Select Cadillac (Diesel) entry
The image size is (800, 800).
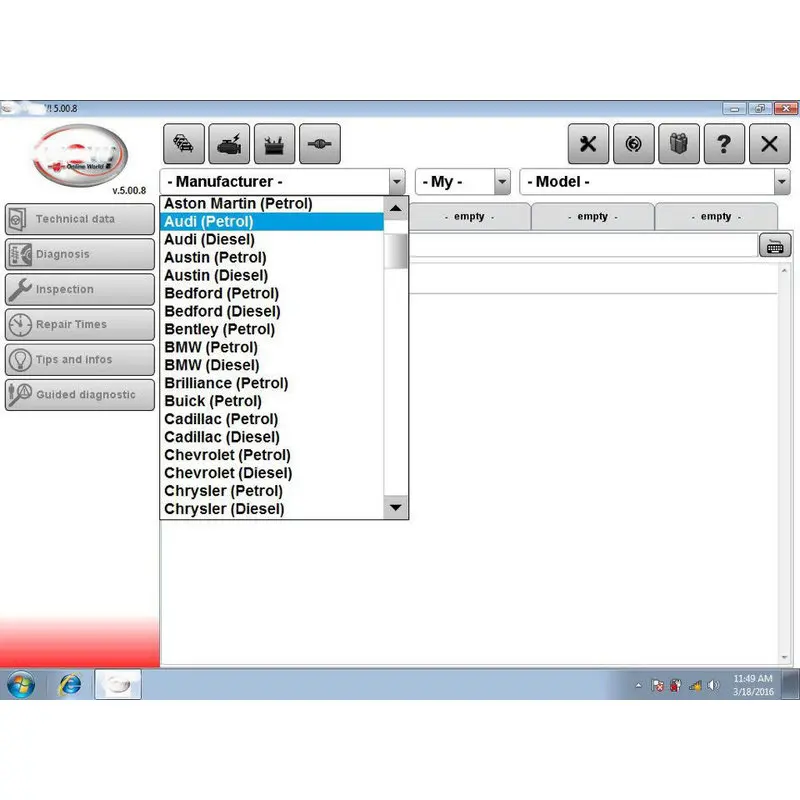pos(272,437)
